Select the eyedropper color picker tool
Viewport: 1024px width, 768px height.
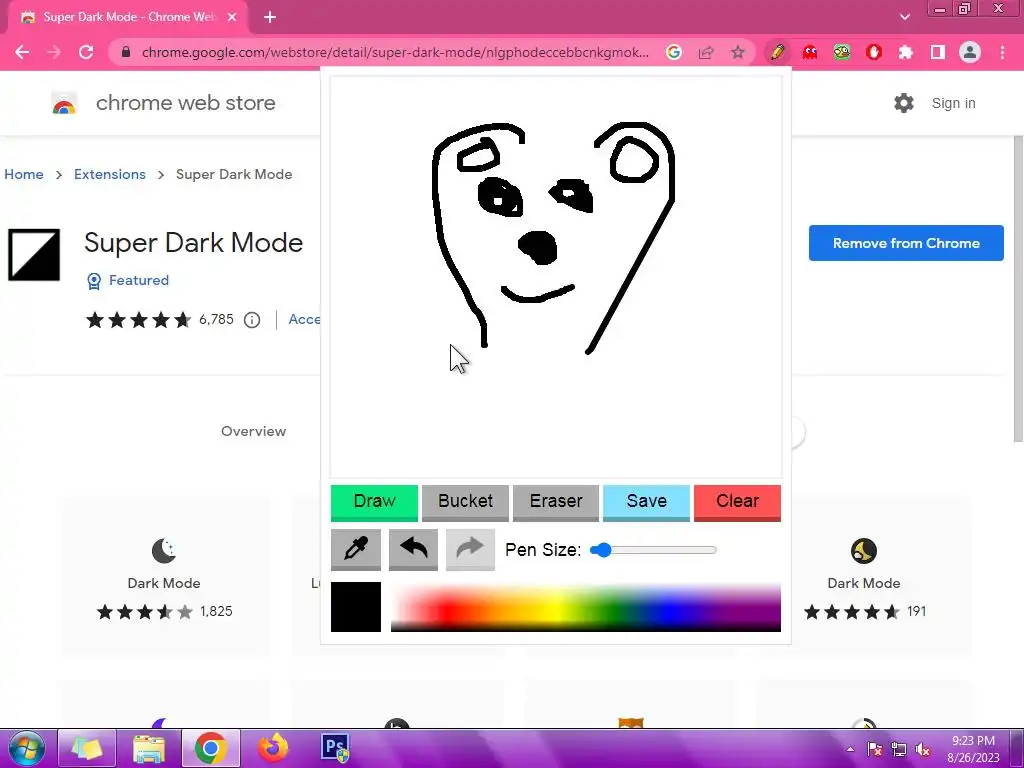355,550
